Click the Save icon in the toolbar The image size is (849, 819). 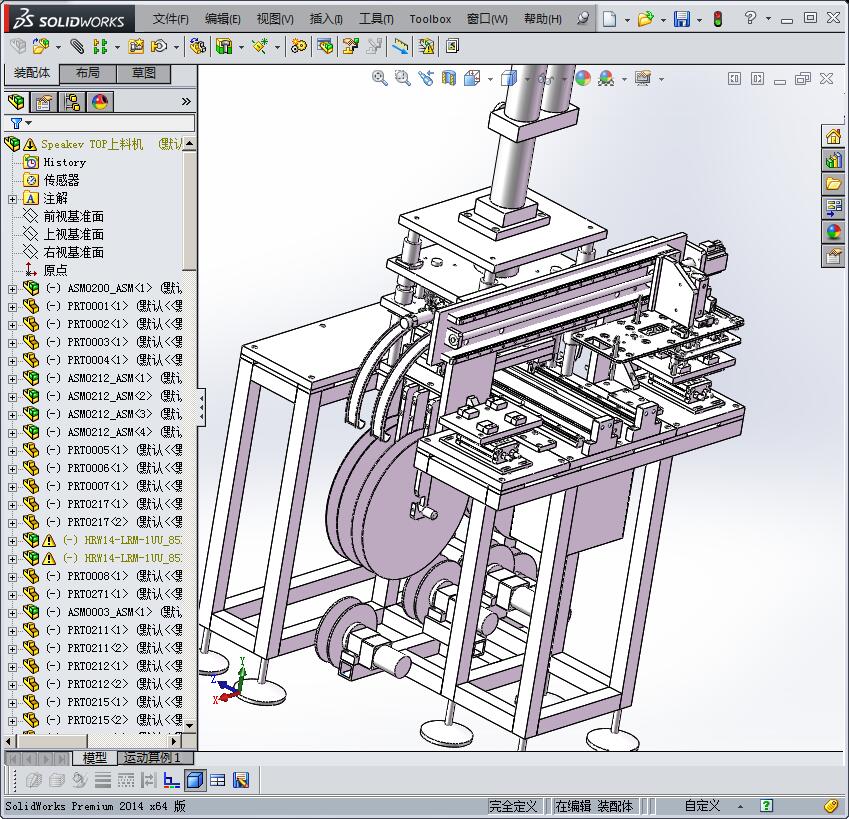pyautogui.click(x=681, y=19)
